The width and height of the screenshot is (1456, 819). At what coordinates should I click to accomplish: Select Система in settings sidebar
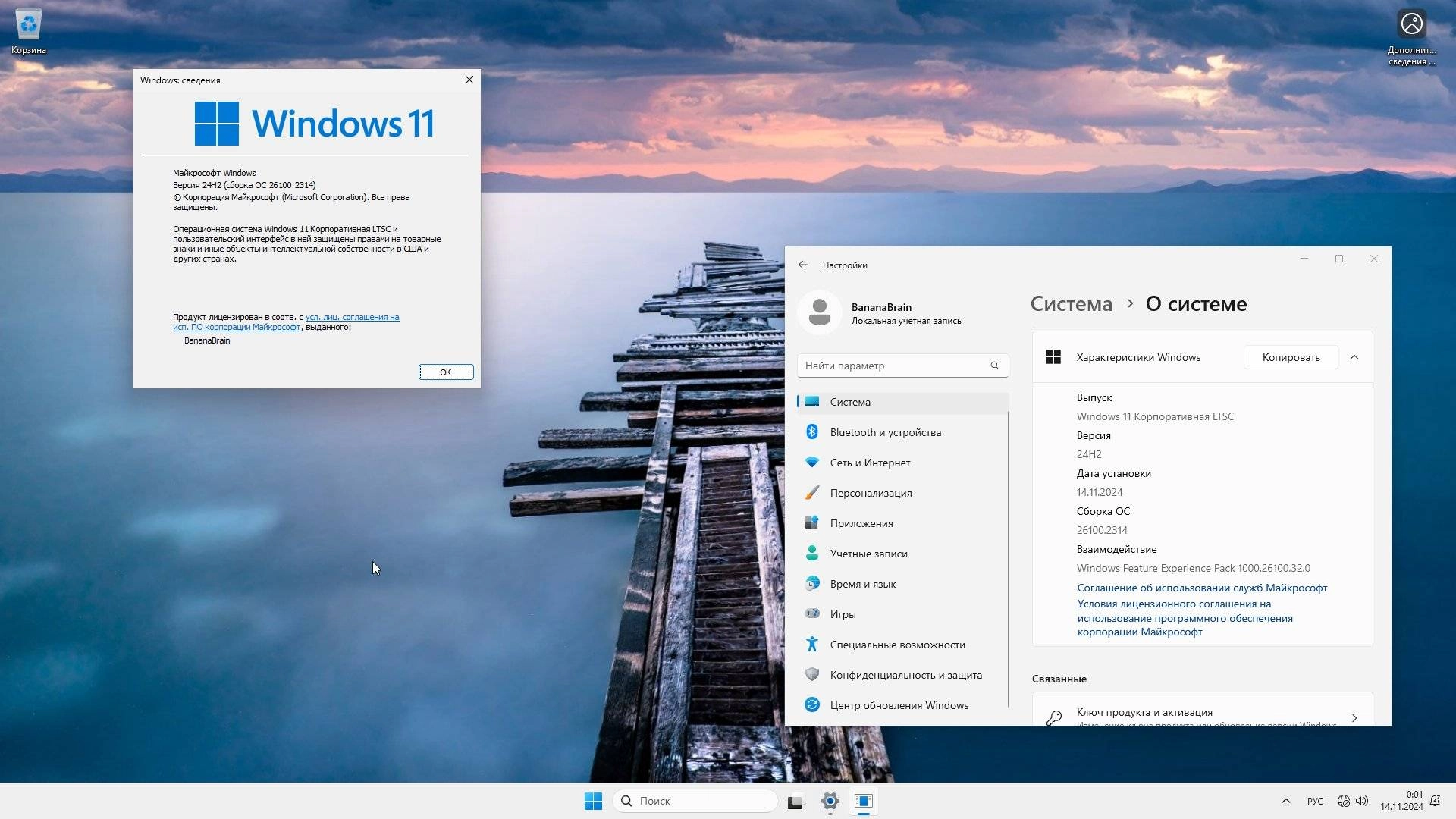(x=902, y=402)
